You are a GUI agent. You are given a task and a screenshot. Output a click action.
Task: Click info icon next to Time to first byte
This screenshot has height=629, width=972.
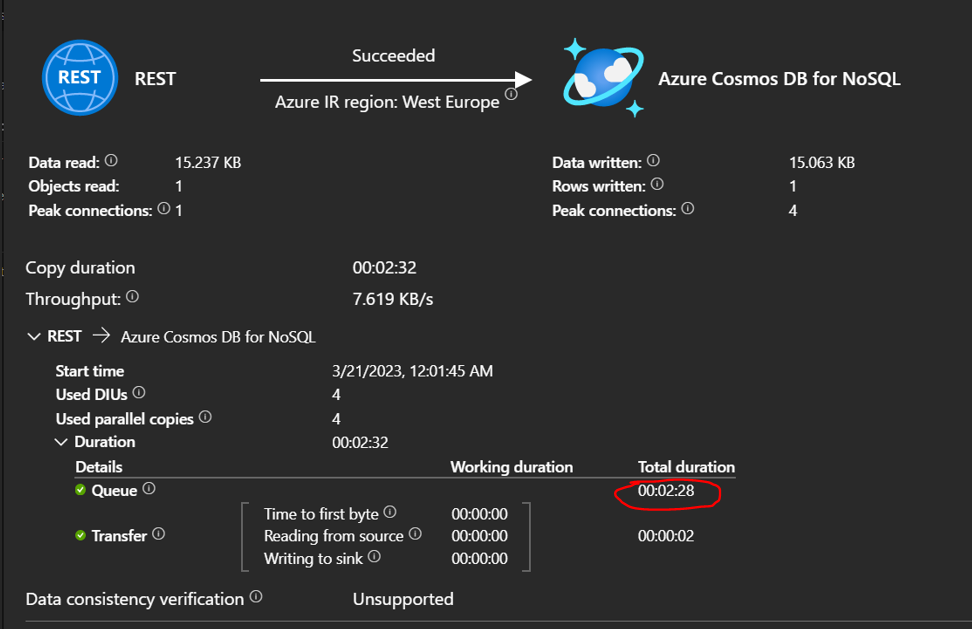[390, 512]
